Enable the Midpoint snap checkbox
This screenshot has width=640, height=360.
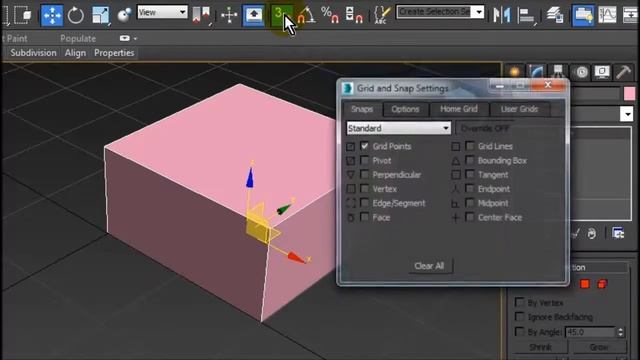click(x=470, y=203)
